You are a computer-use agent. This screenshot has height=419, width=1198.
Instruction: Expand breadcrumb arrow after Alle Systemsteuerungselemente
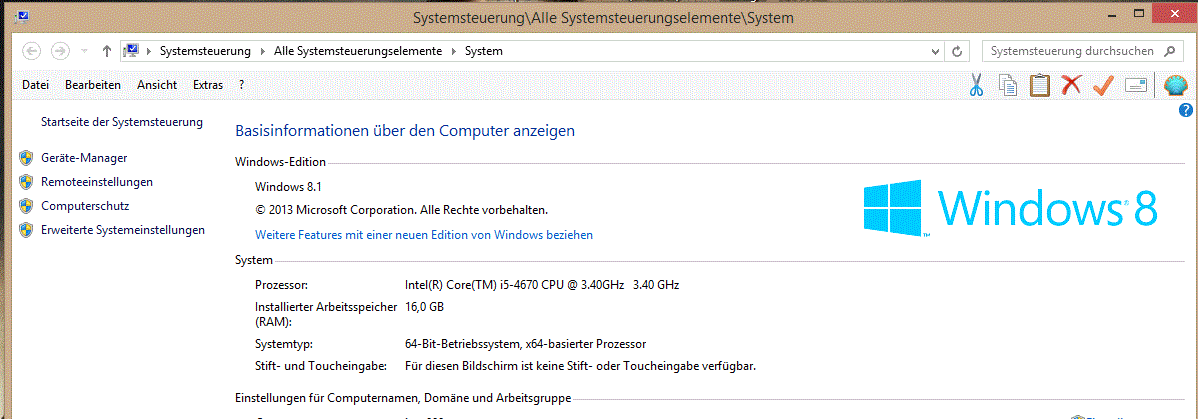[x=451, y=51]
